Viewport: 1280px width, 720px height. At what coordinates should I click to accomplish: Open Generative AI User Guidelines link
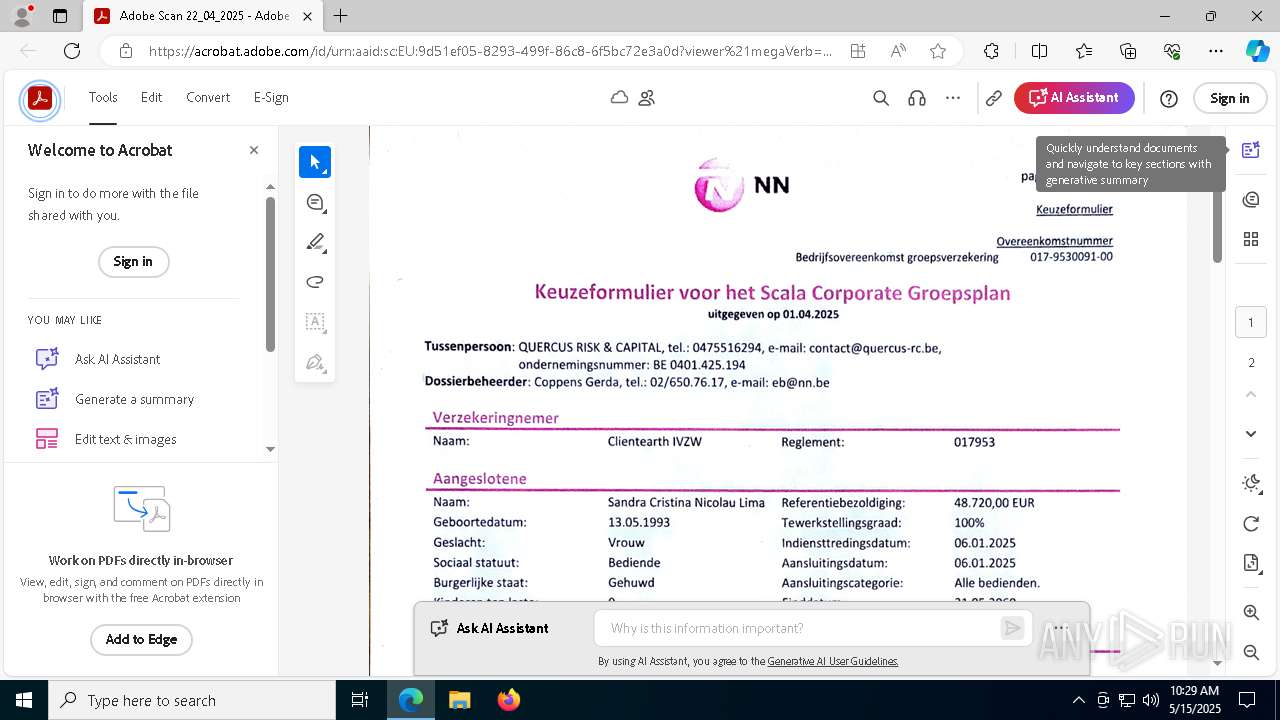tap(833, 661)
